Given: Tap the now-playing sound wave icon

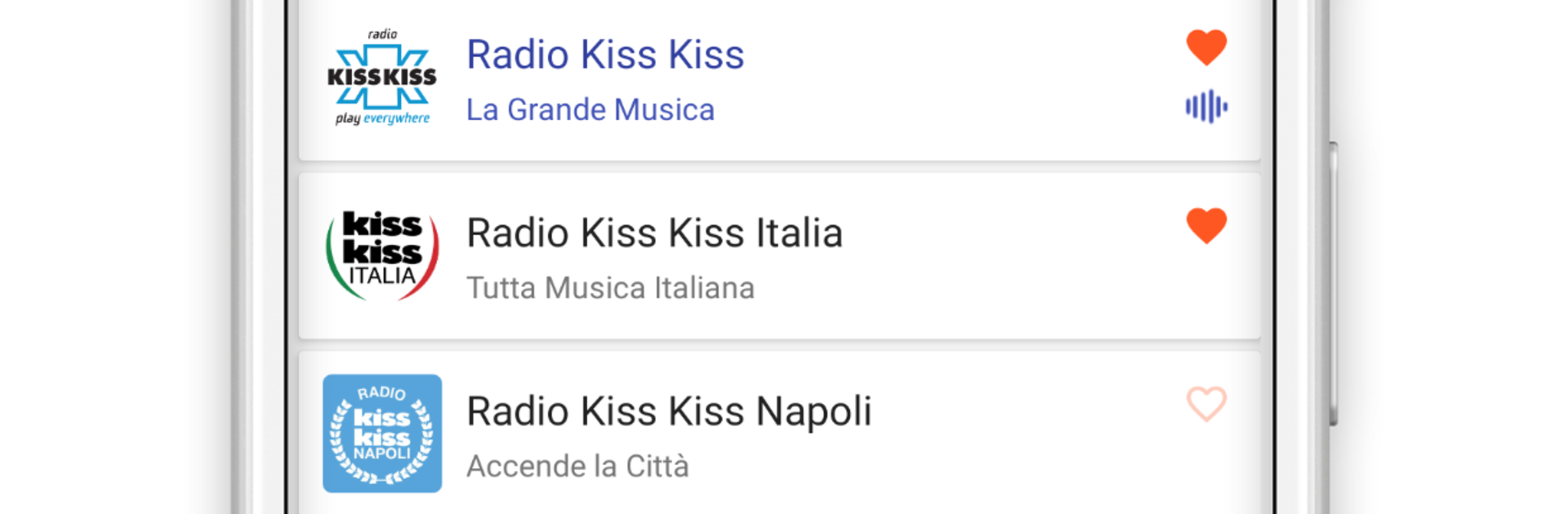Looking at the screenshot, I should point(1206,107).
